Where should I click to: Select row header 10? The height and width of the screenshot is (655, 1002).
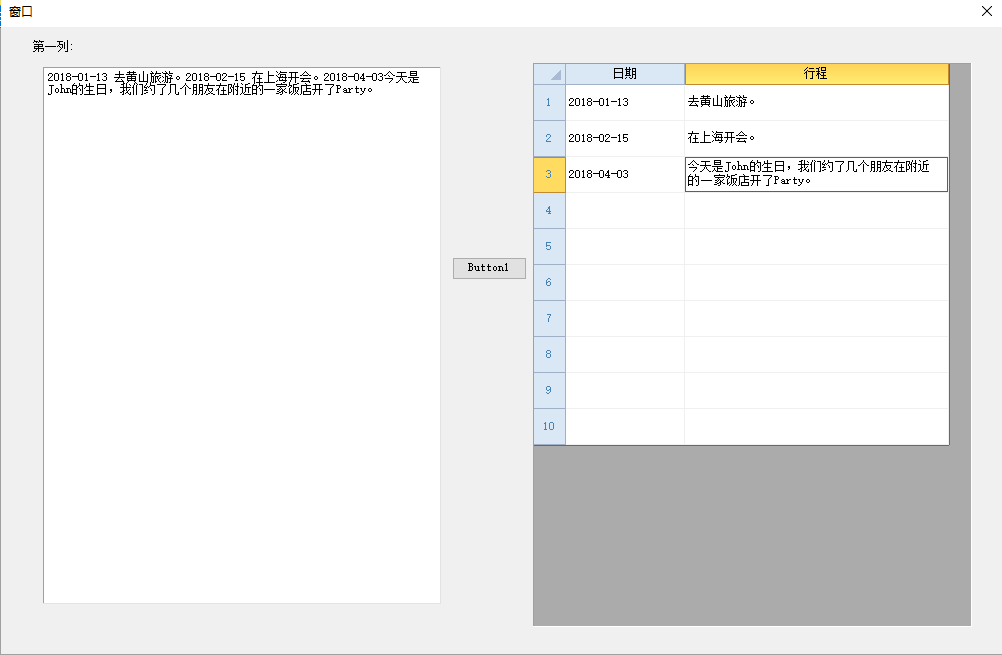[x=549, y=426]
